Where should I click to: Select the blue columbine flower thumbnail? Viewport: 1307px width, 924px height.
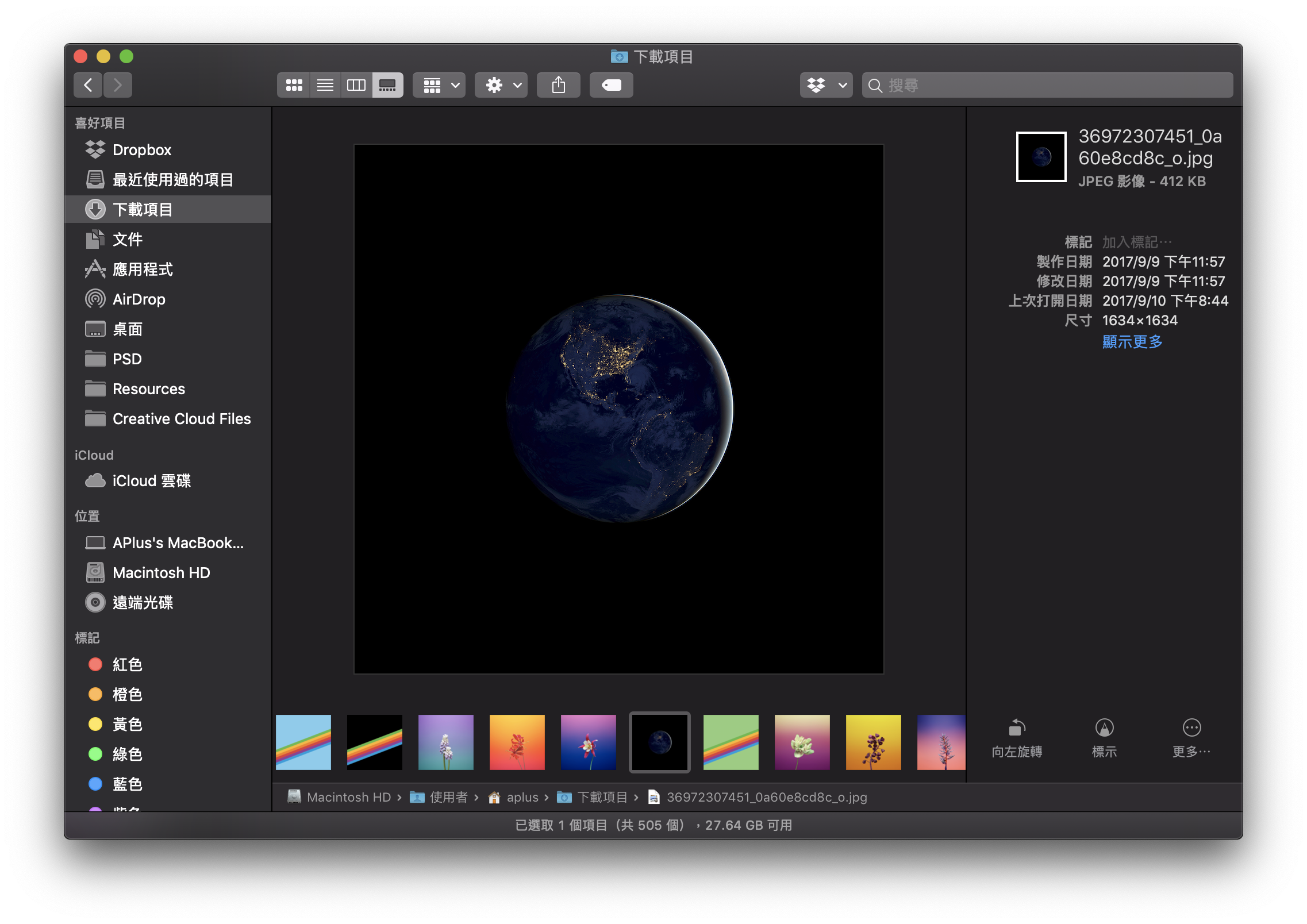[x=589, y=742]
